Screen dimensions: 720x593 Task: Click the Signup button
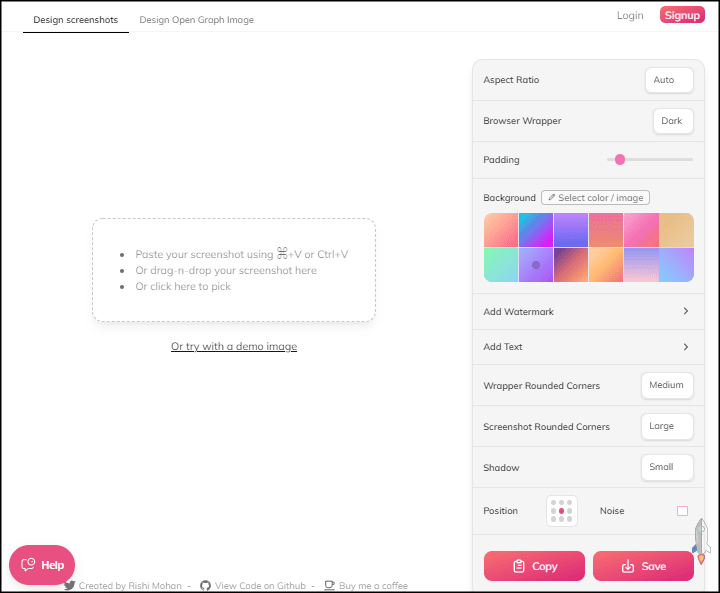[682, 15]
